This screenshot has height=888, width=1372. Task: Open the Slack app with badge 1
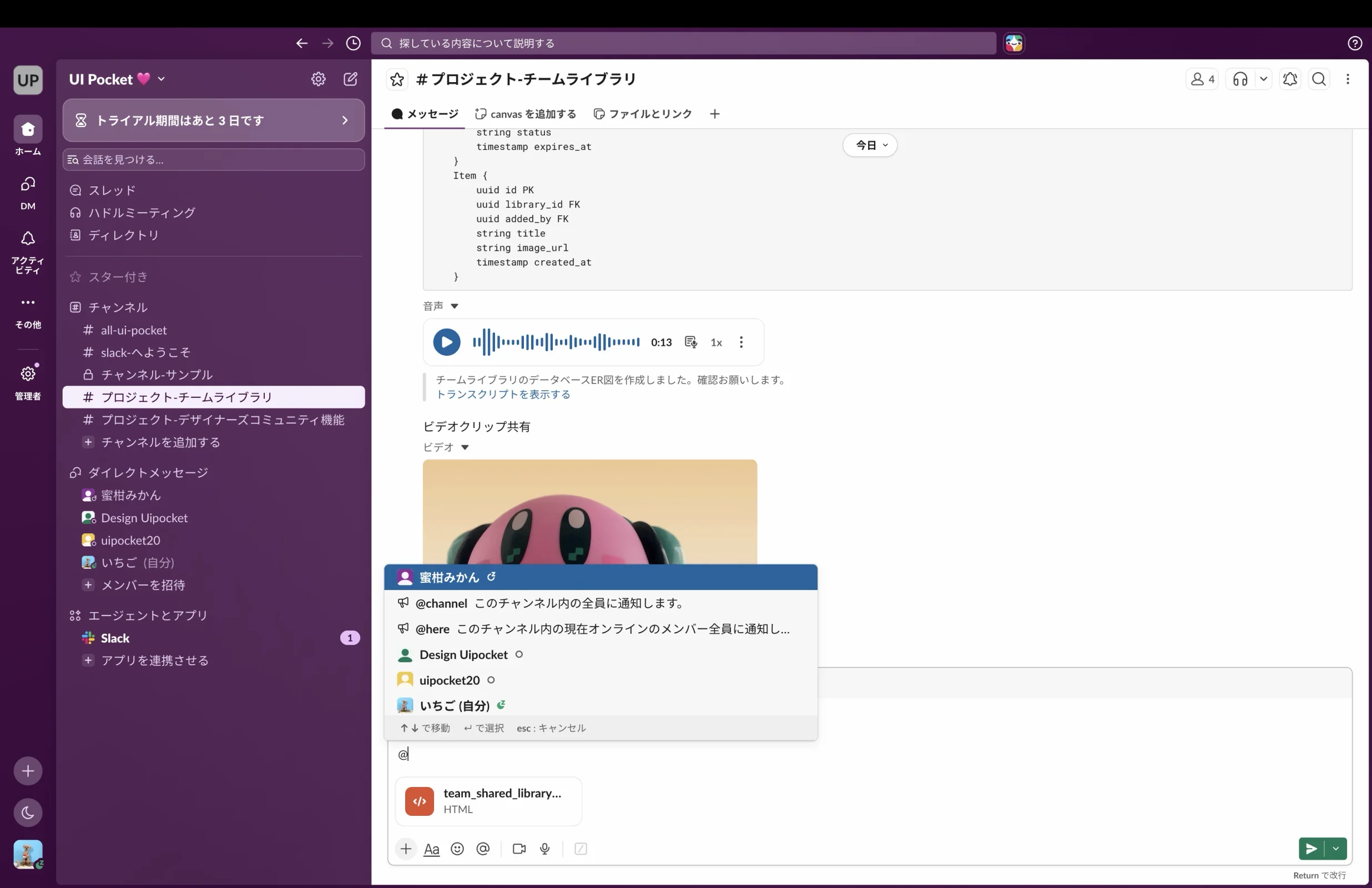click(213, 638)
